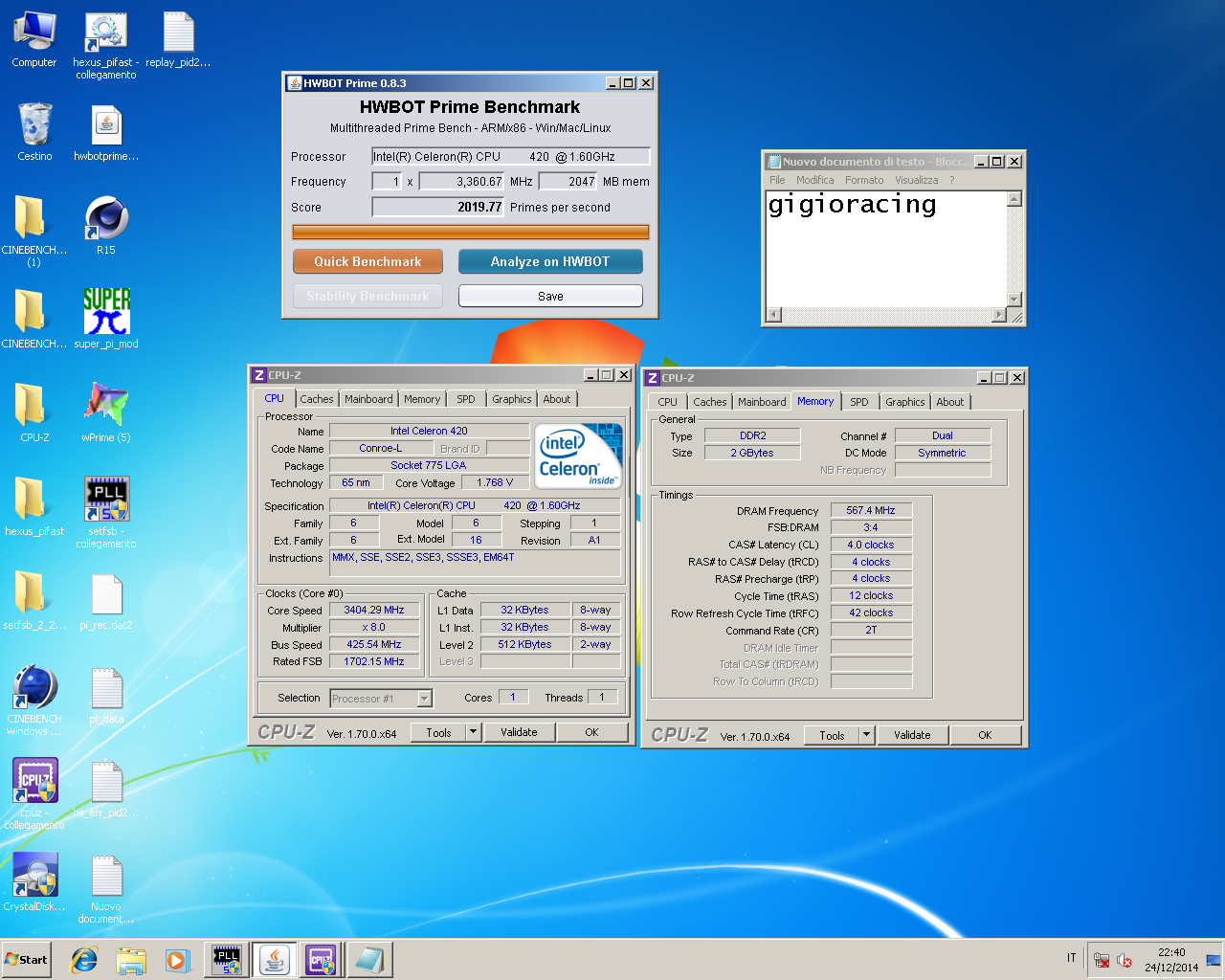Expand Tools dropdown arrow in right CPU-Z

point(866,735)
